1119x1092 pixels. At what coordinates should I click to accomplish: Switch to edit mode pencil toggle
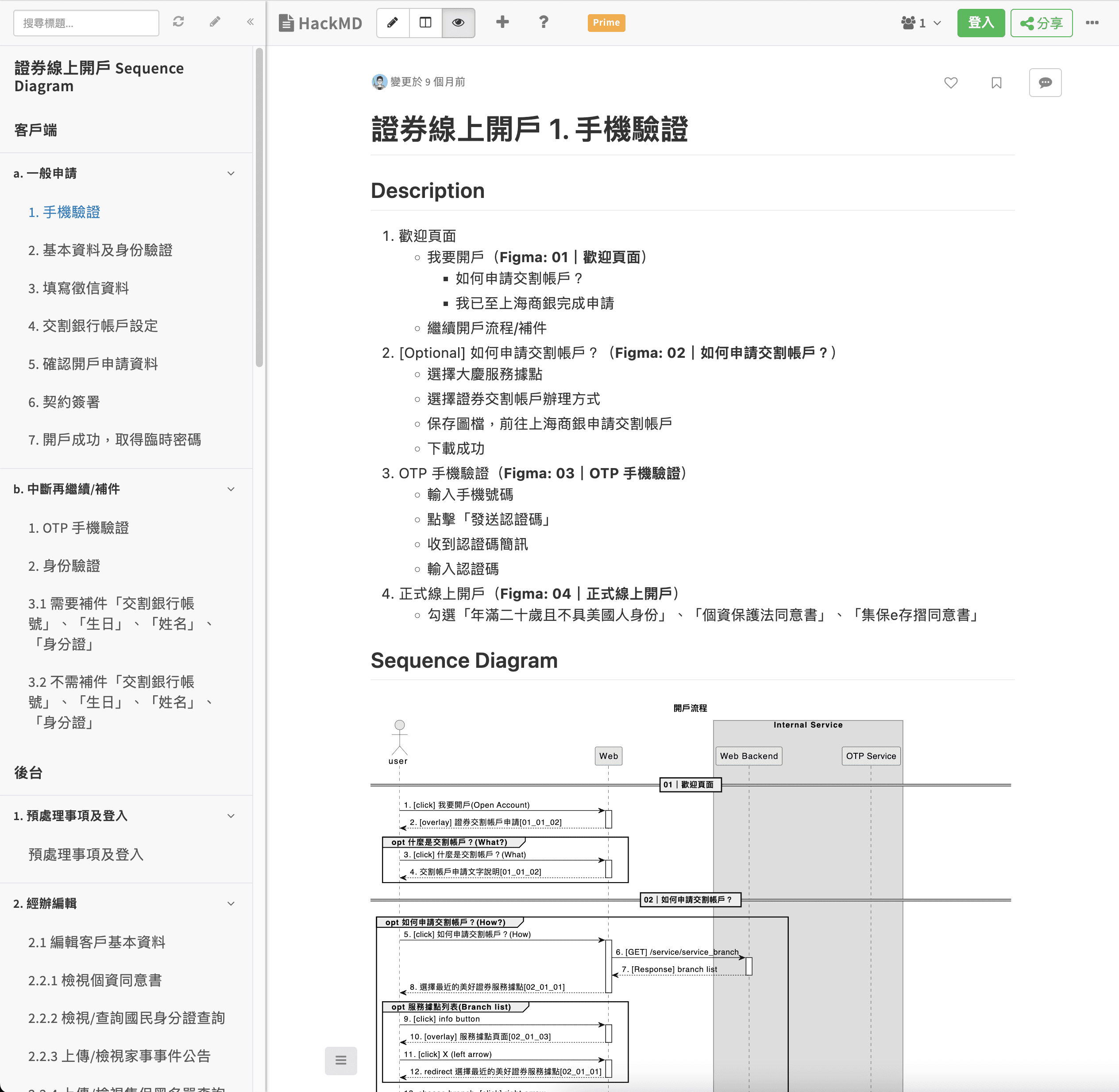(x=393, y=23)
